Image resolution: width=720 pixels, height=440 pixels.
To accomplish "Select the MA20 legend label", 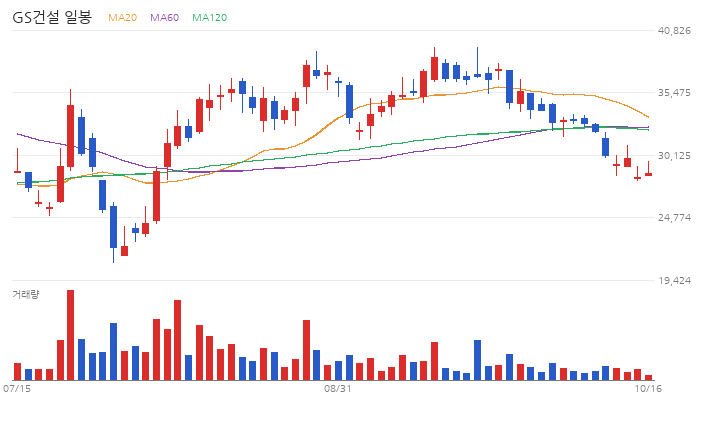I will coord(123,17).
